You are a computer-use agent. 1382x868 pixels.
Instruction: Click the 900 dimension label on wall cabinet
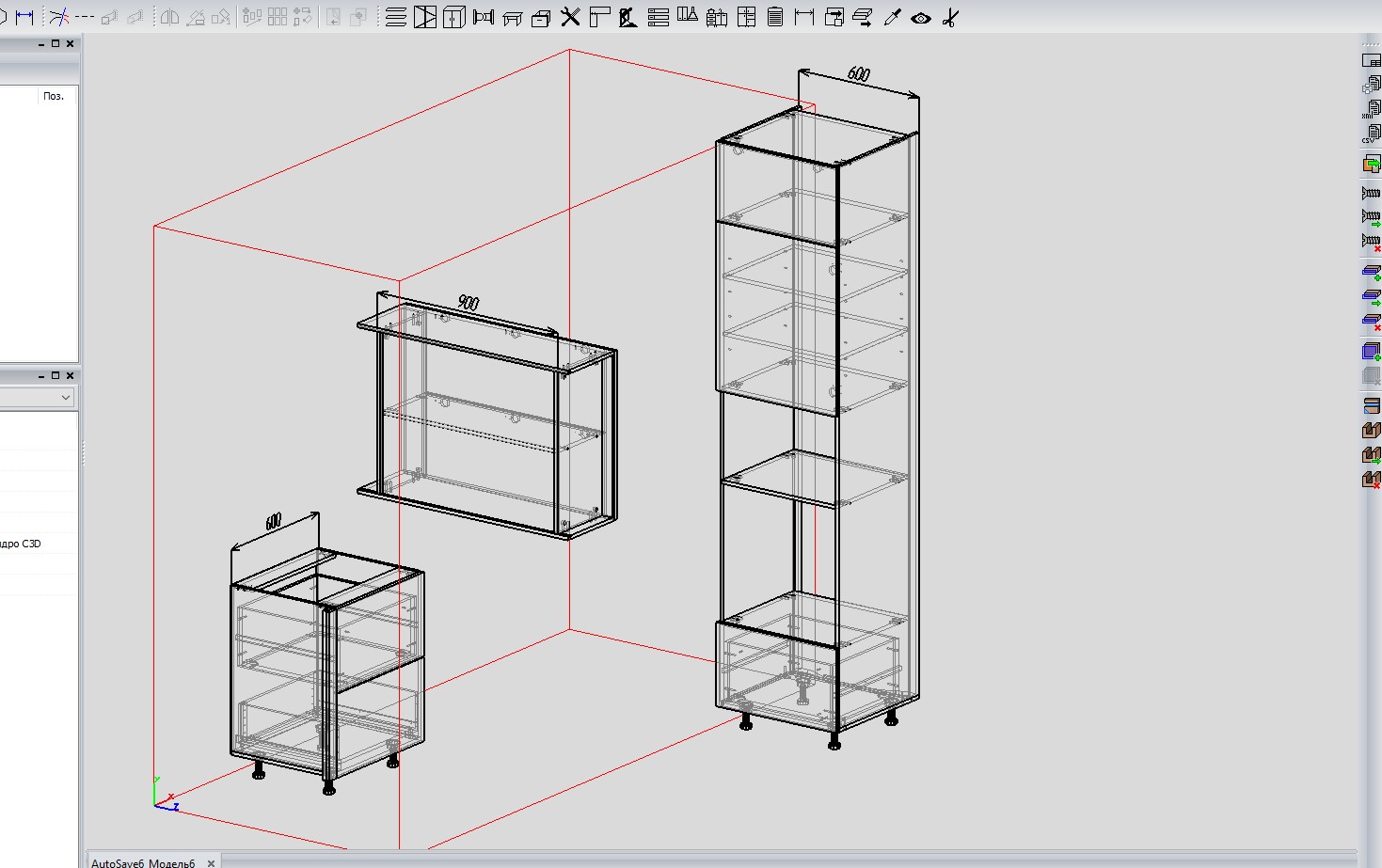click(468, 303)
